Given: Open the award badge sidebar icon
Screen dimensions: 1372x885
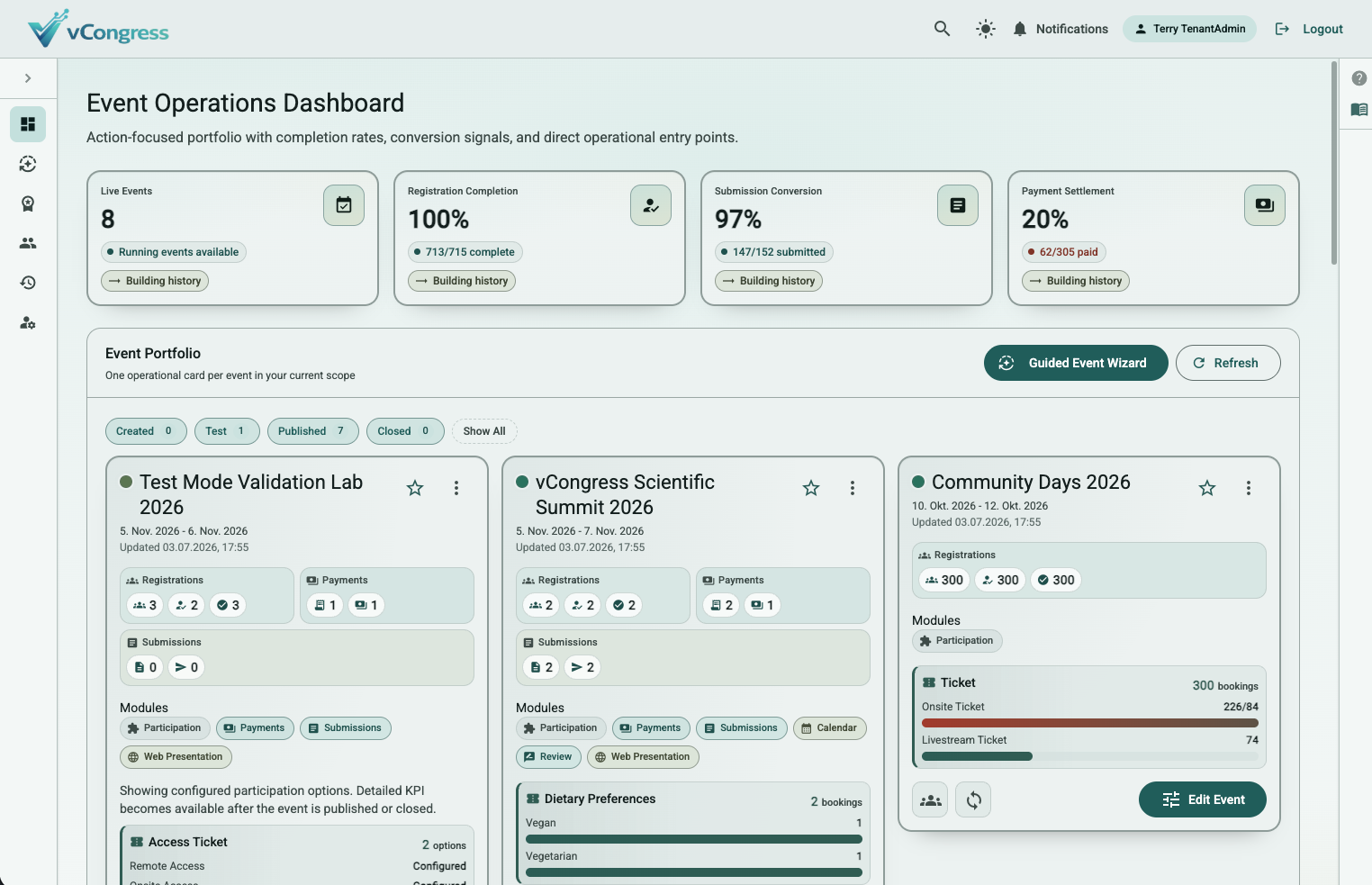Looking at the screenshot, I should point(28,203).
